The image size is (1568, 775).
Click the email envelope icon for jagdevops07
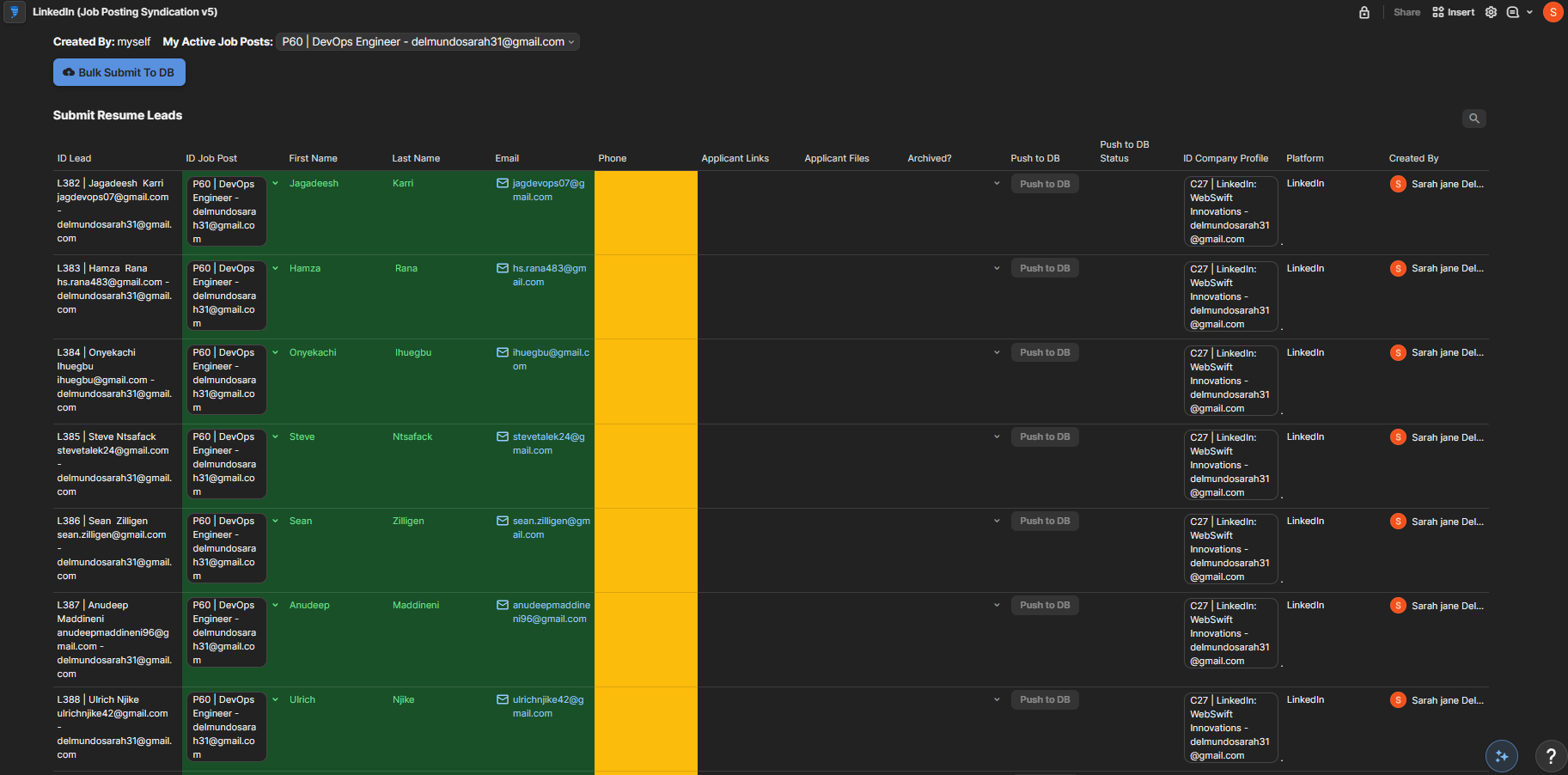pos(503,184)
